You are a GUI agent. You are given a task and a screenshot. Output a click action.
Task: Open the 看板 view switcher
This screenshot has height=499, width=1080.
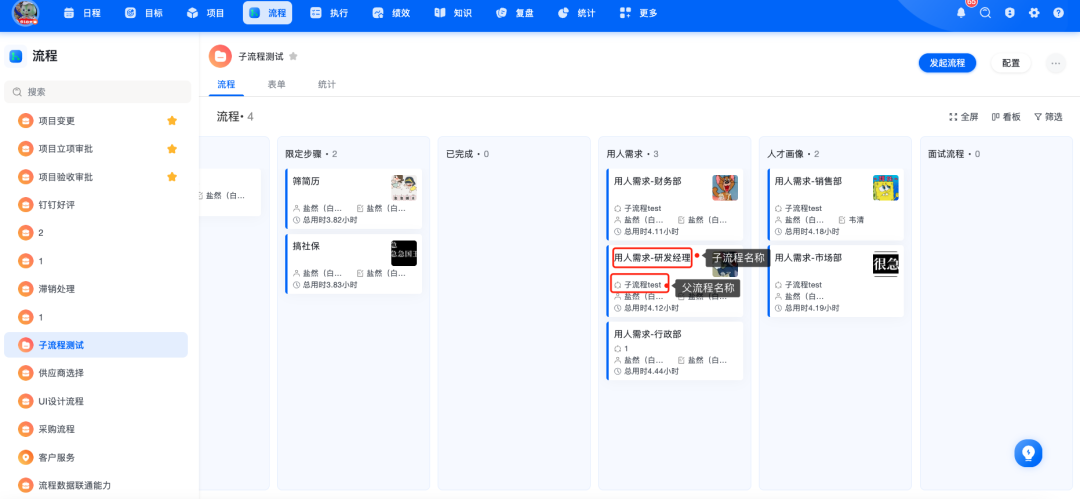tap(1006, 117)
